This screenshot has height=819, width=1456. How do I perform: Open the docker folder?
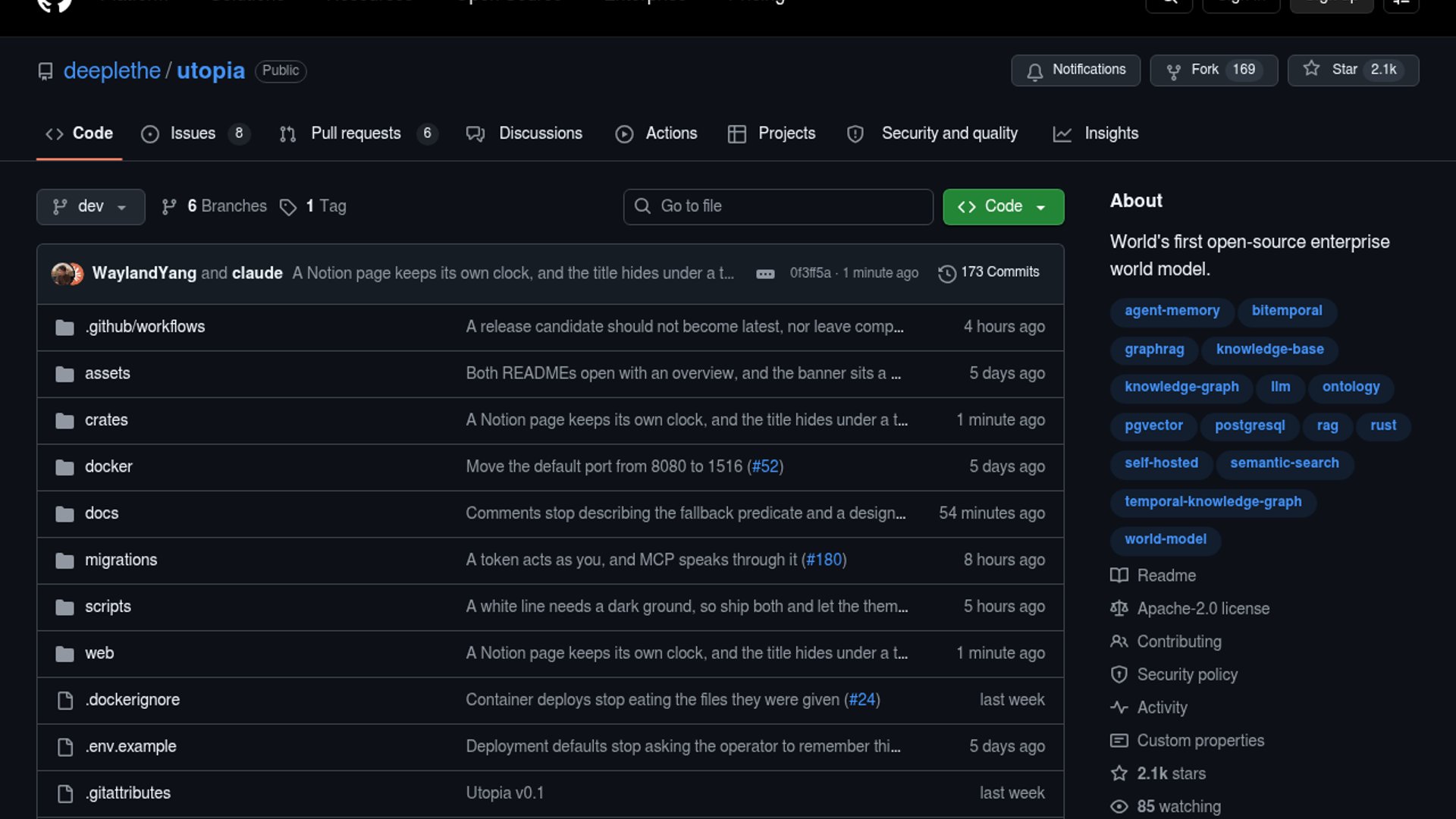tap(108, 467)
